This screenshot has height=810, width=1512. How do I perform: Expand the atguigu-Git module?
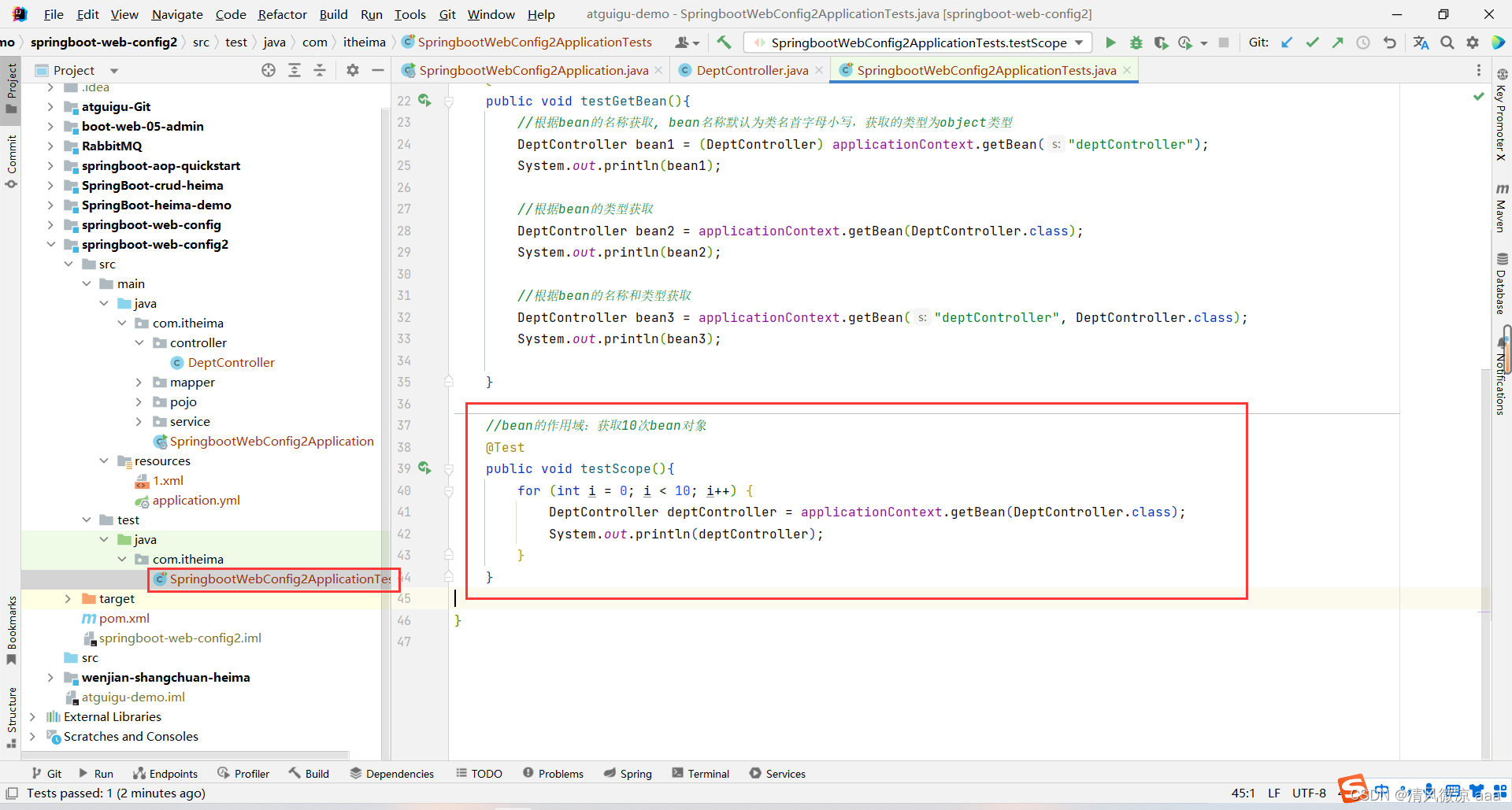click(50, 106)
